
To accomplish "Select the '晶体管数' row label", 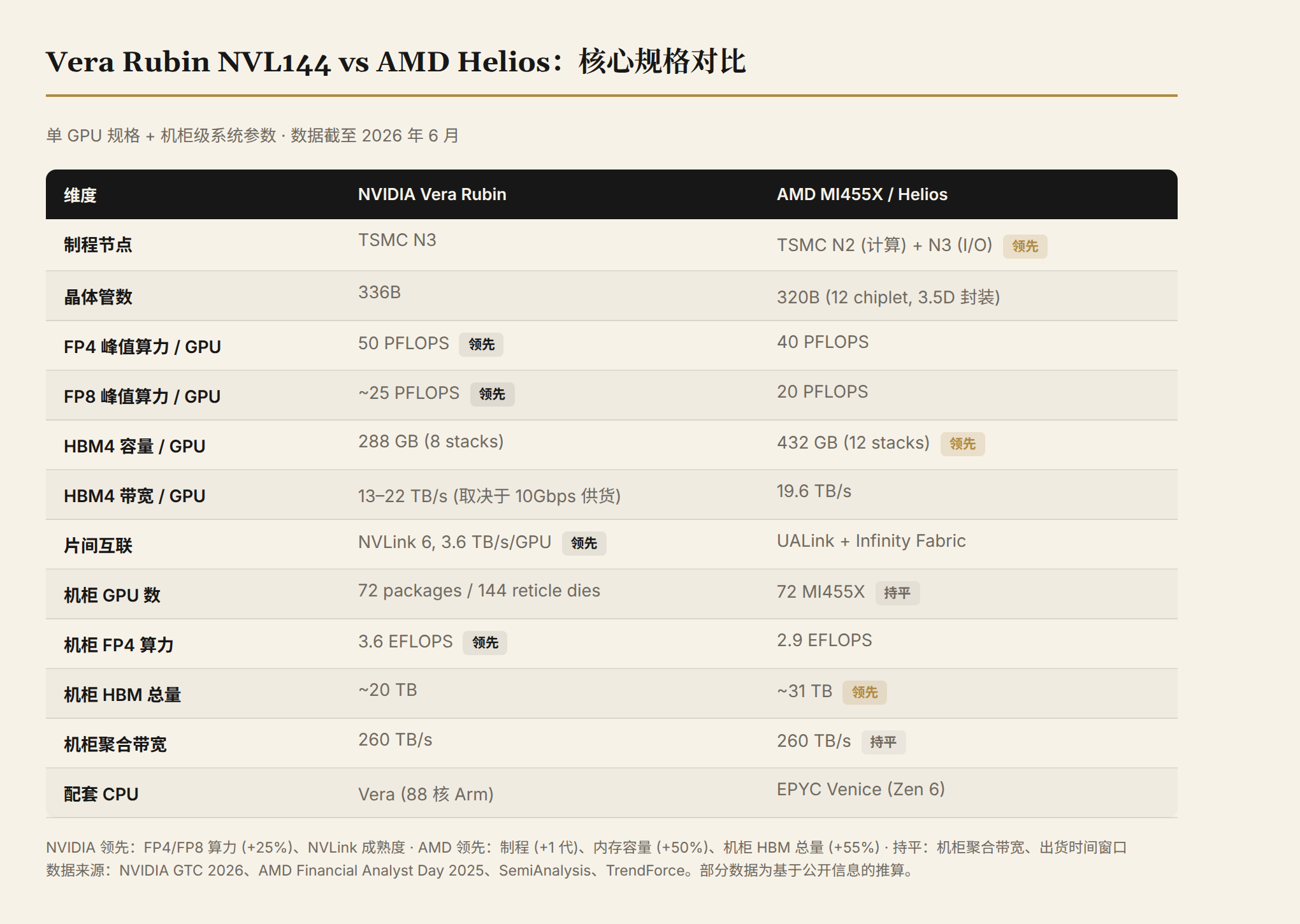I will 98,297.
